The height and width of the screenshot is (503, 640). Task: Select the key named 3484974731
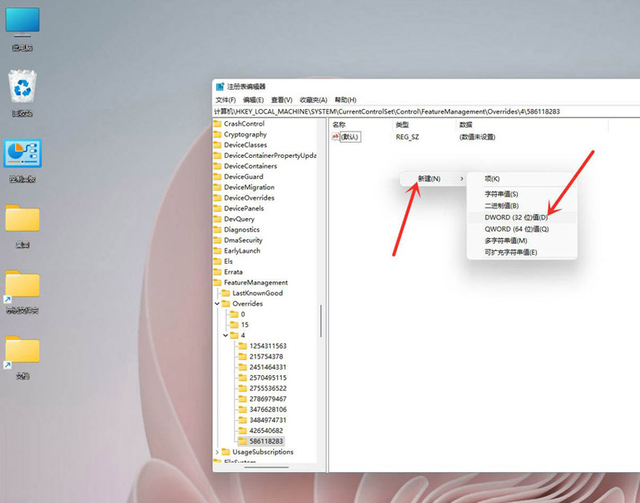(268, 420)
